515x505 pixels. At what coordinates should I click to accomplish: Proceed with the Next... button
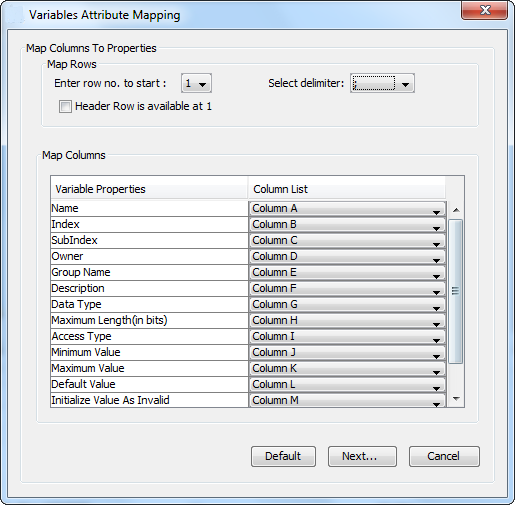point(362,456)
